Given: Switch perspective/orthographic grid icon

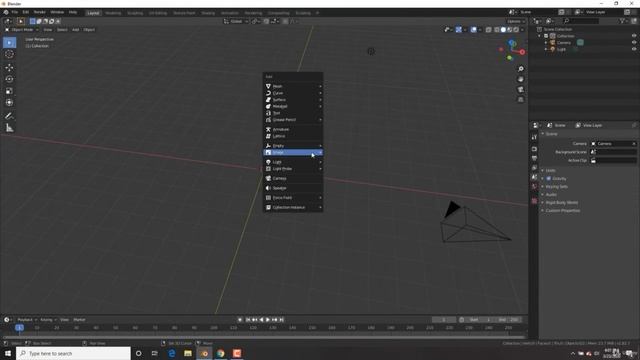Looking at the screenshot, I should [x=520, y=100].
